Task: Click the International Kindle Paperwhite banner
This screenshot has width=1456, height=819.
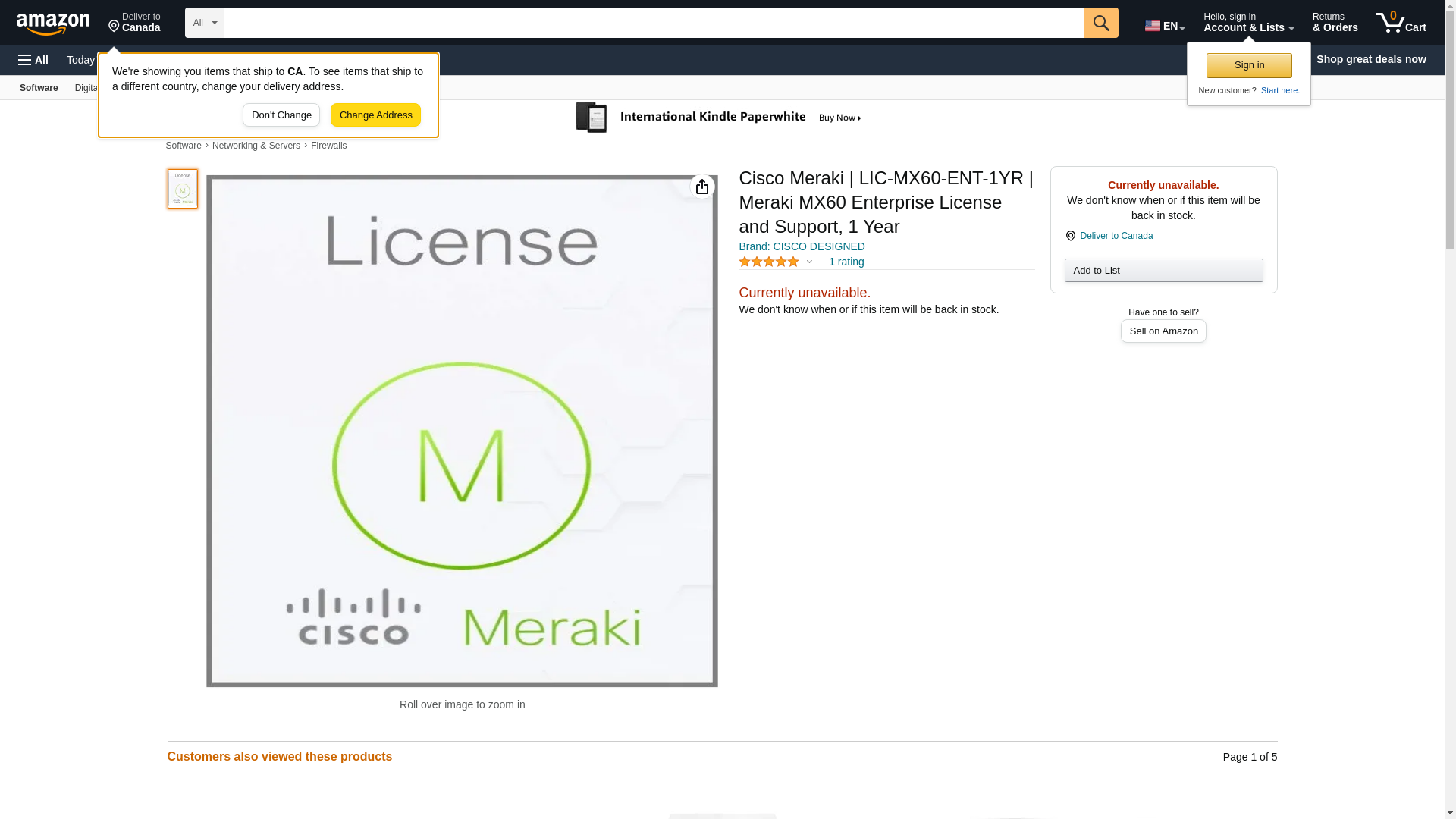Action: click(x=719, y=118)
